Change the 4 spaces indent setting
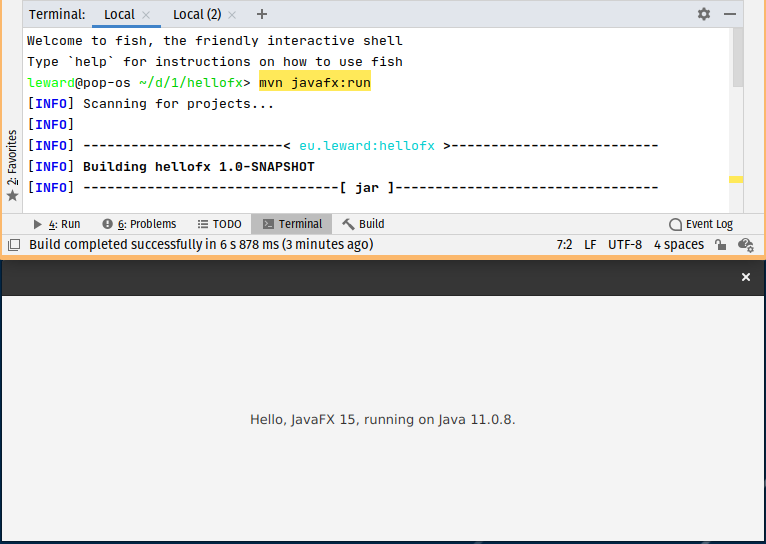The image size is (766, 544). tap(679, 245)
